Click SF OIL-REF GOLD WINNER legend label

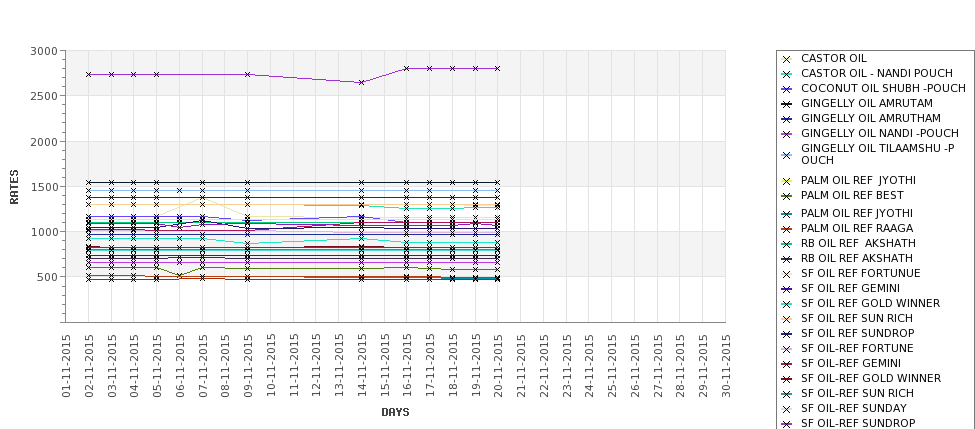tap(871, 378)
